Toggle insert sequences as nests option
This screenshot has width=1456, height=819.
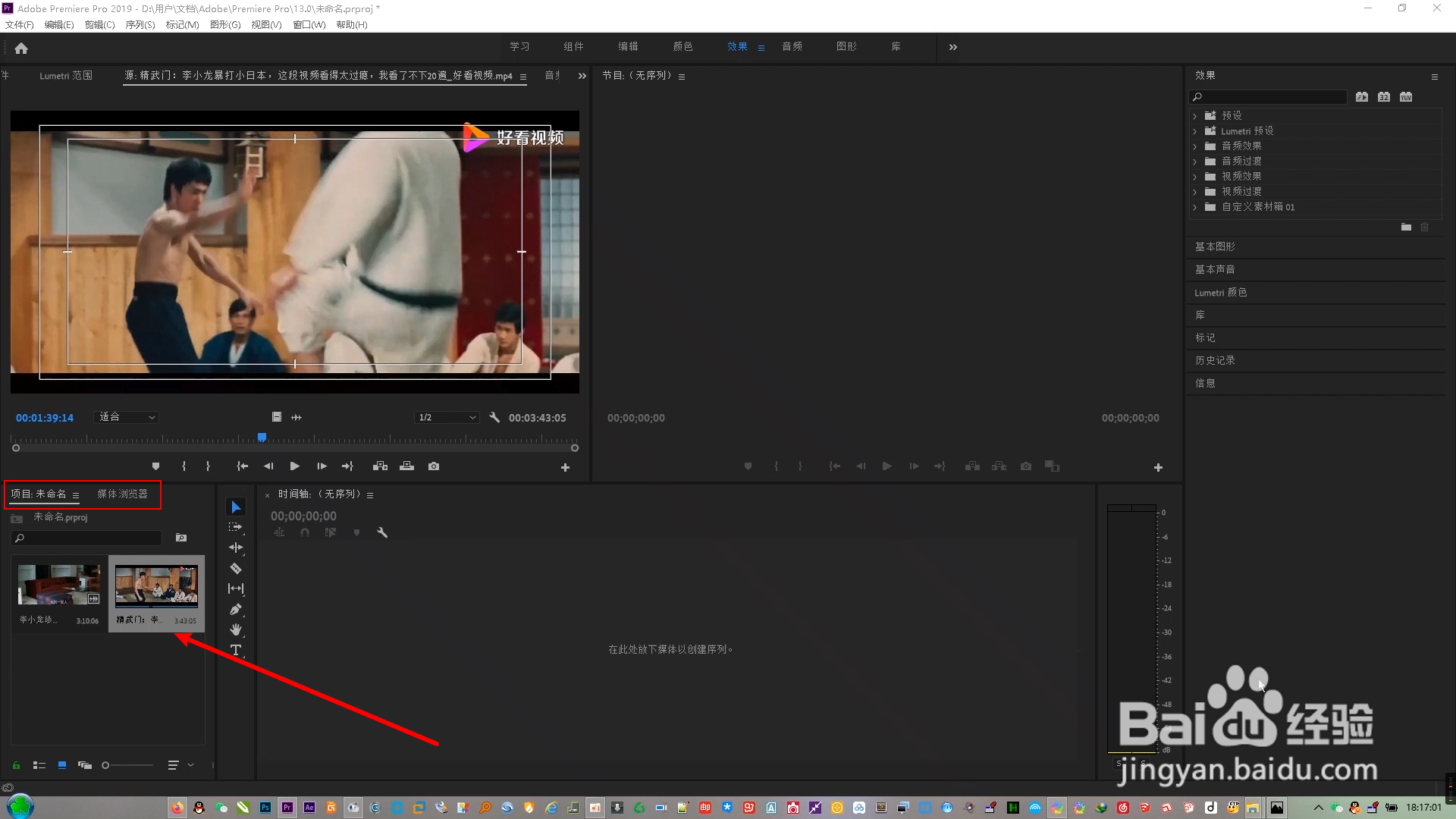click(279, 532)
